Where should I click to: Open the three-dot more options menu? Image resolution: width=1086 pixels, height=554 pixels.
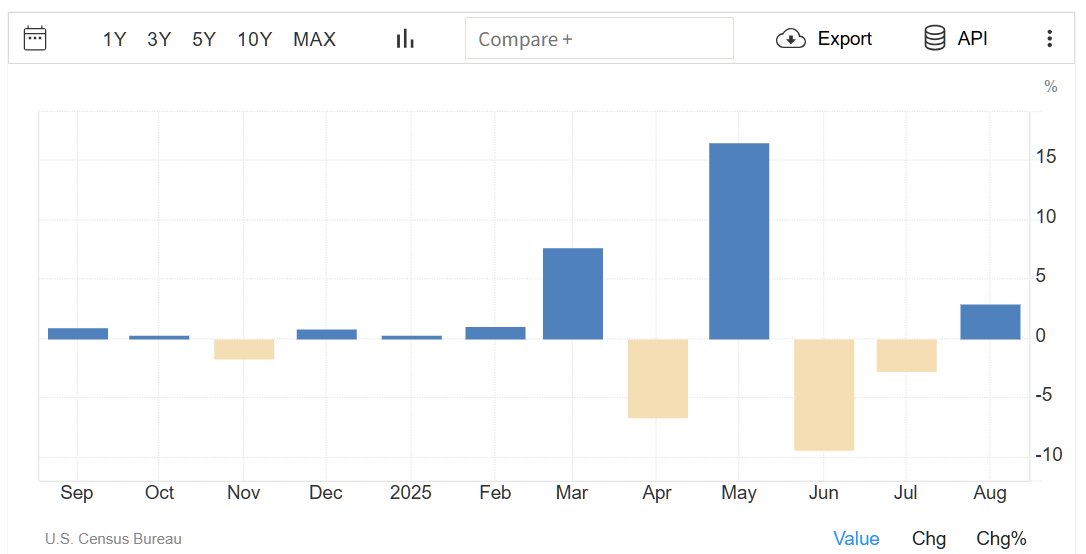(x=1049, y=39)
